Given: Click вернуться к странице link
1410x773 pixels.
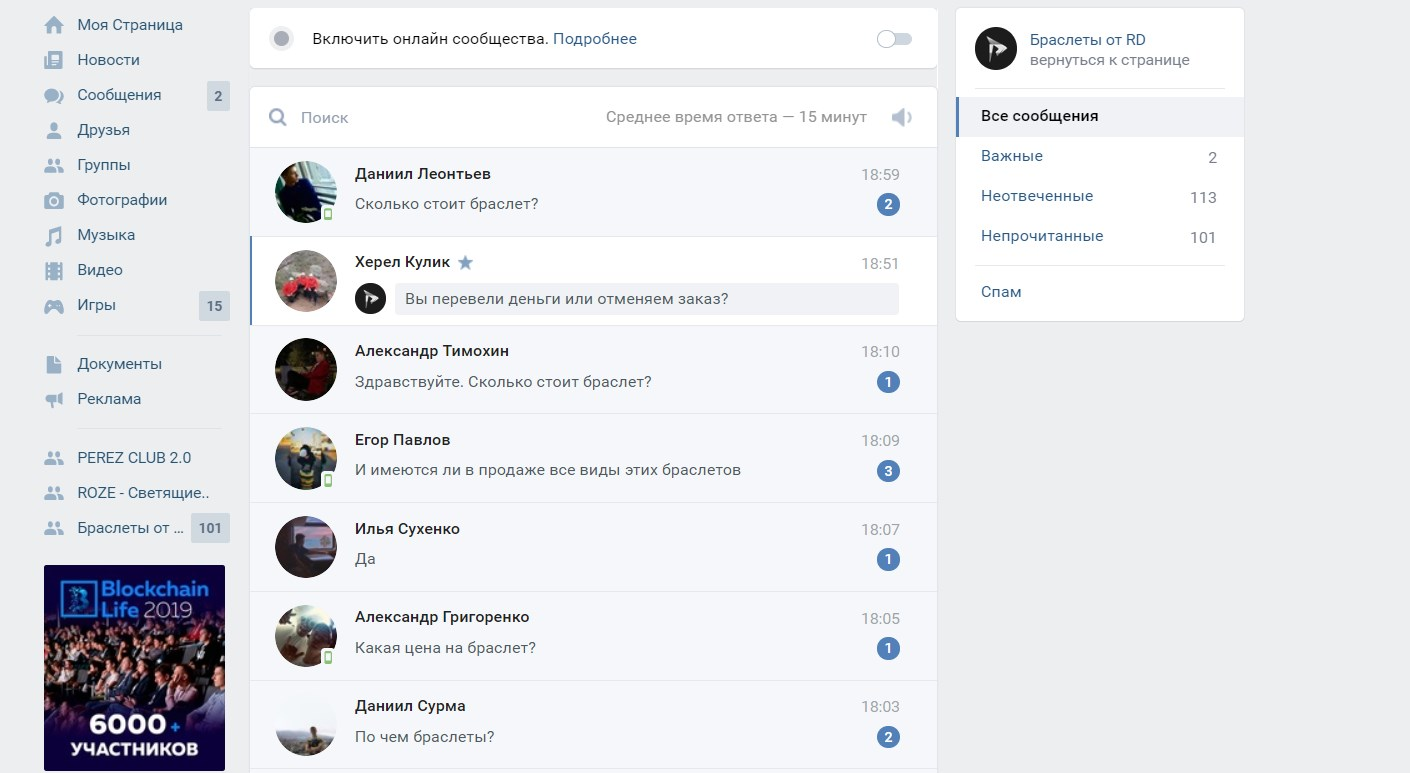Looking at the screenshot, I should pyautogui.click(x=1110, y=60).
